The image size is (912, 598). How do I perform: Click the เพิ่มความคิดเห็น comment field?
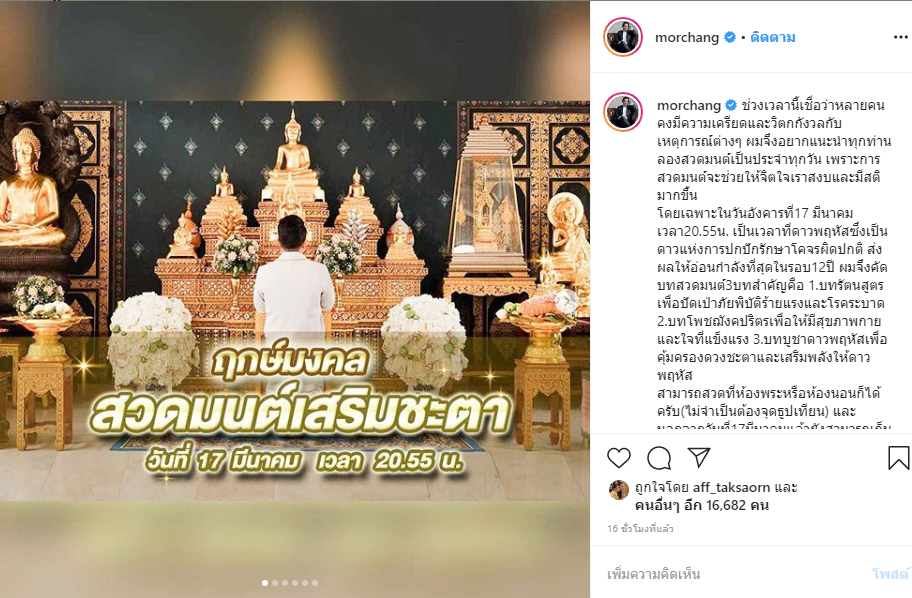(733, 574)
